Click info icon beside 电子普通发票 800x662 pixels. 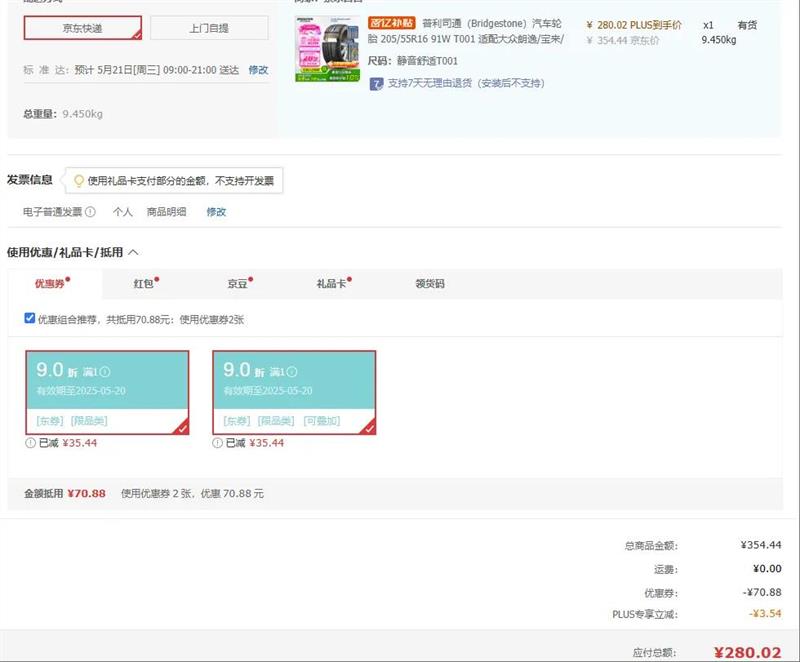click(x=90, y=212)
